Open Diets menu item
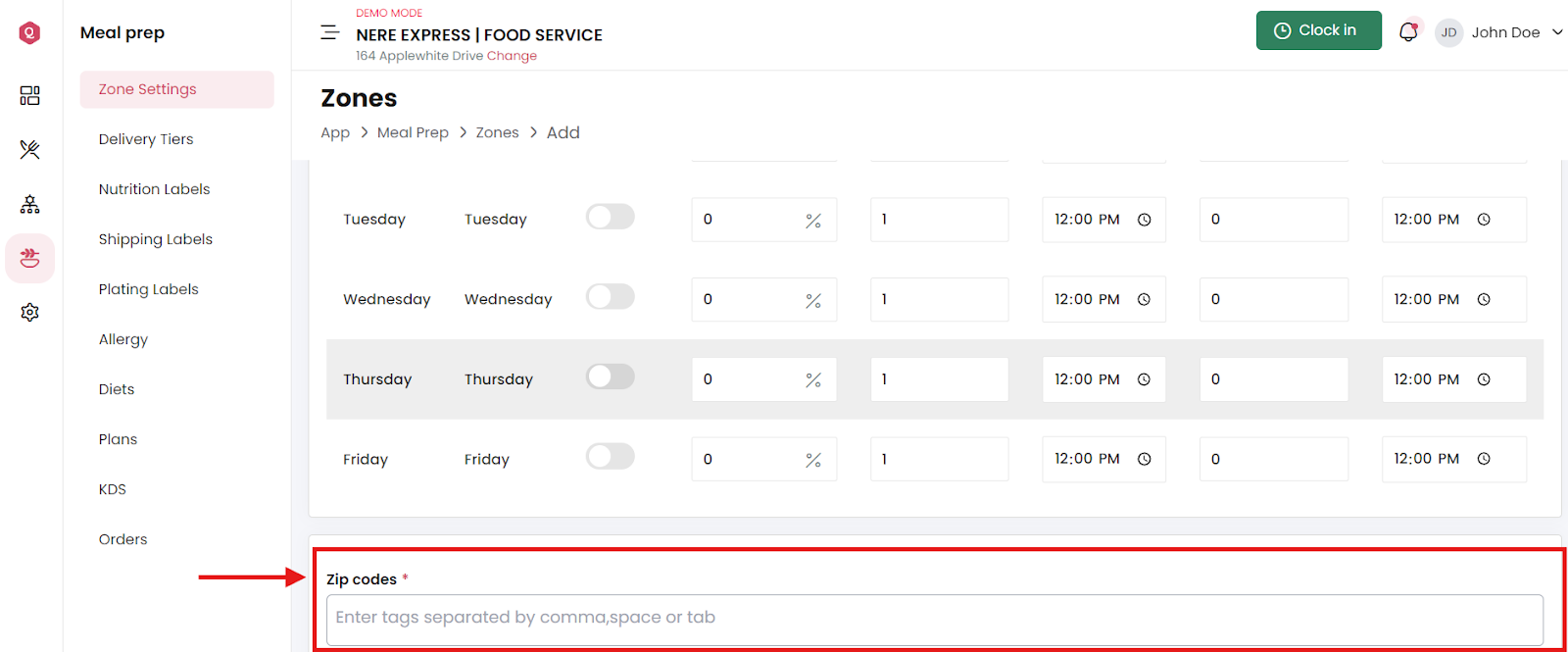 pyautogui.click(x=116, y=389)
